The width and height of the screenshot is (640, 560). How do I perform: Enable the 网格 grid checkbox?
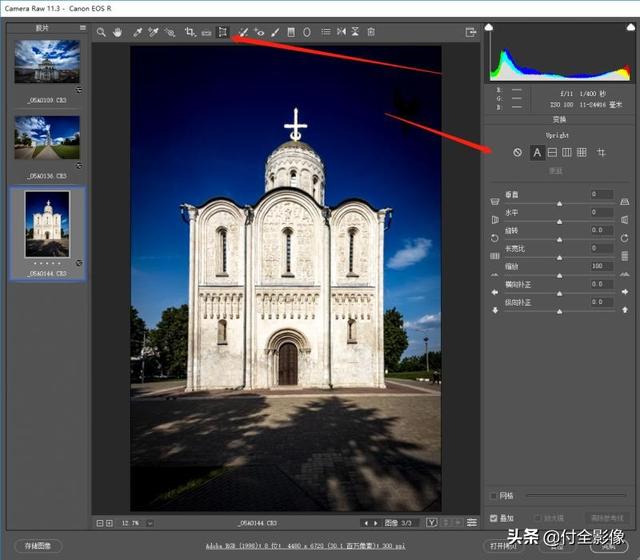tap(493, 496)
